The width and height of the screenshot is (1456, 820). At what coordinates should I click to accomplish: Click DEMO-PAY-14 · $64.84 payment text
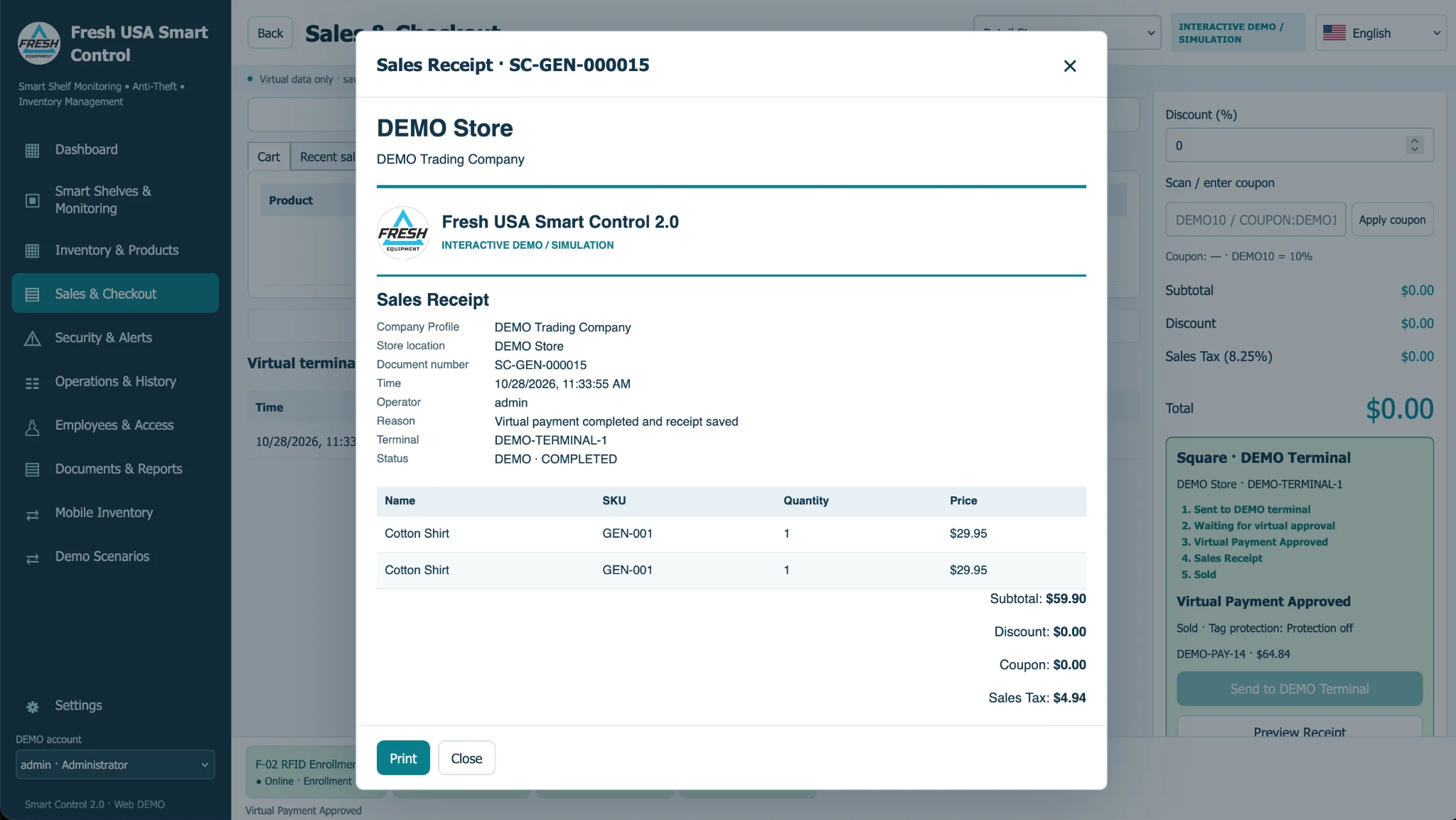[x=1233, y=654]
